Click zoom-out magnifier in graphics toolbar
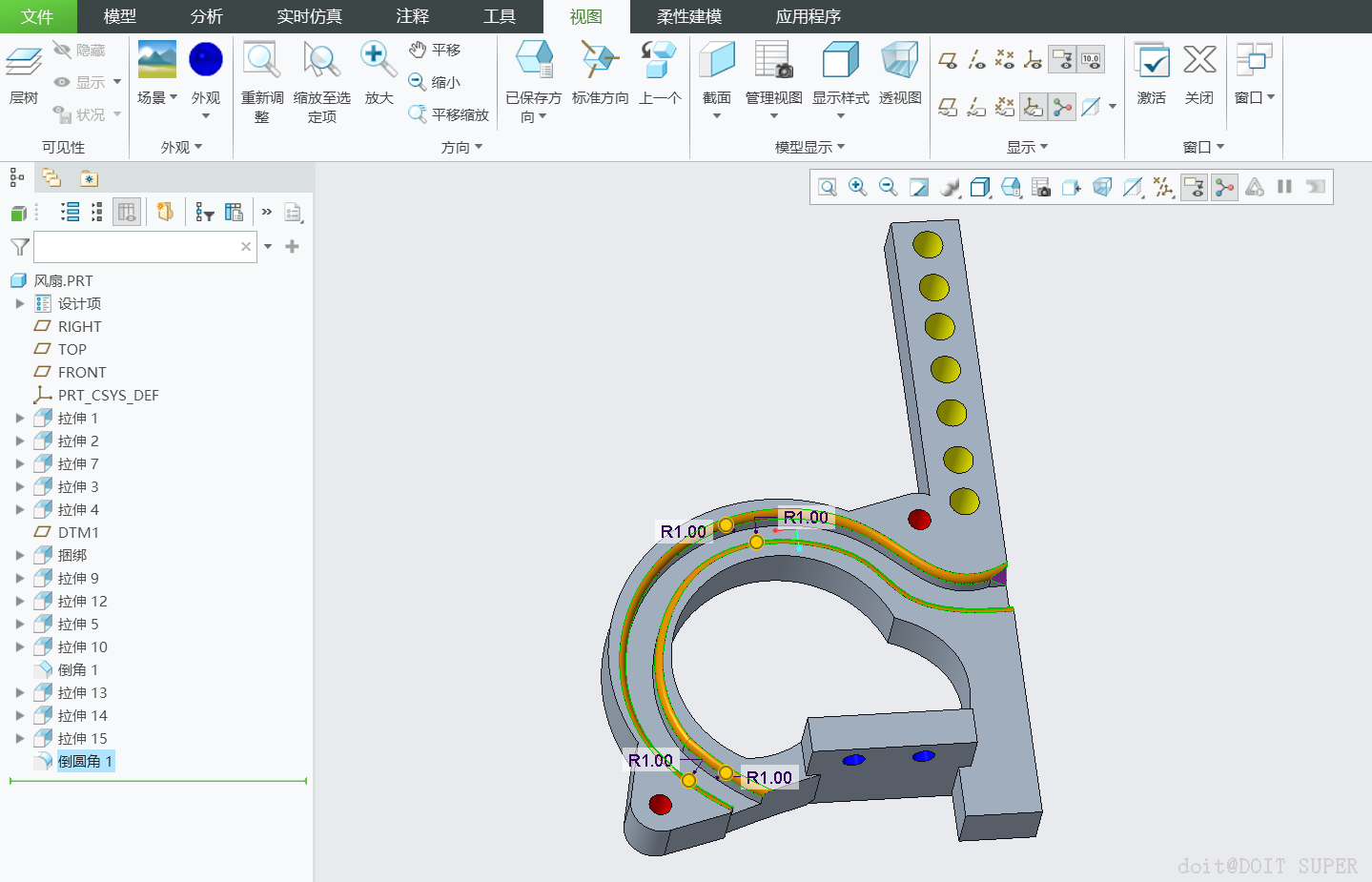The width and height of the screenshot is (1372, 882). (889, 188)
